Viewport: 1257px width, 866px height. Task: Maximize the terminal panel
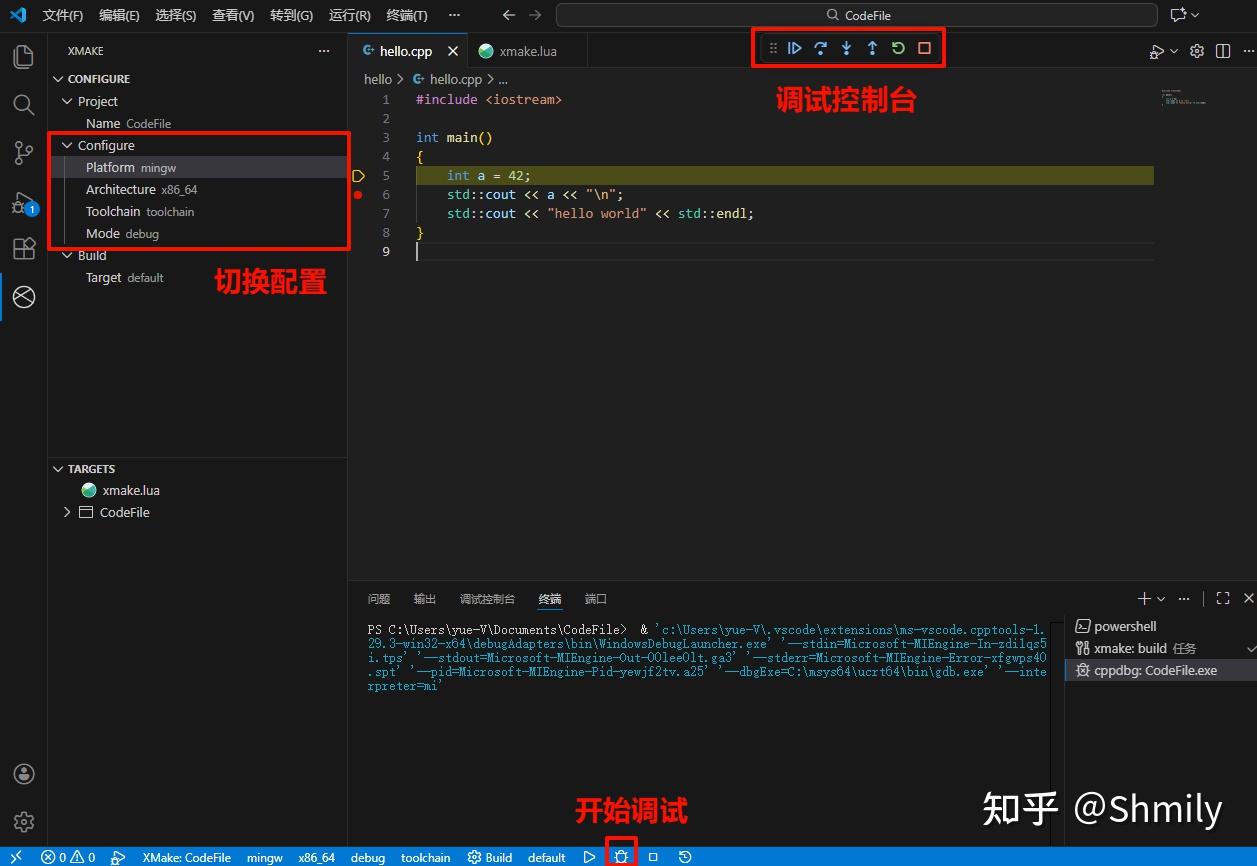pyautogui.click(x=1222, y=598)
